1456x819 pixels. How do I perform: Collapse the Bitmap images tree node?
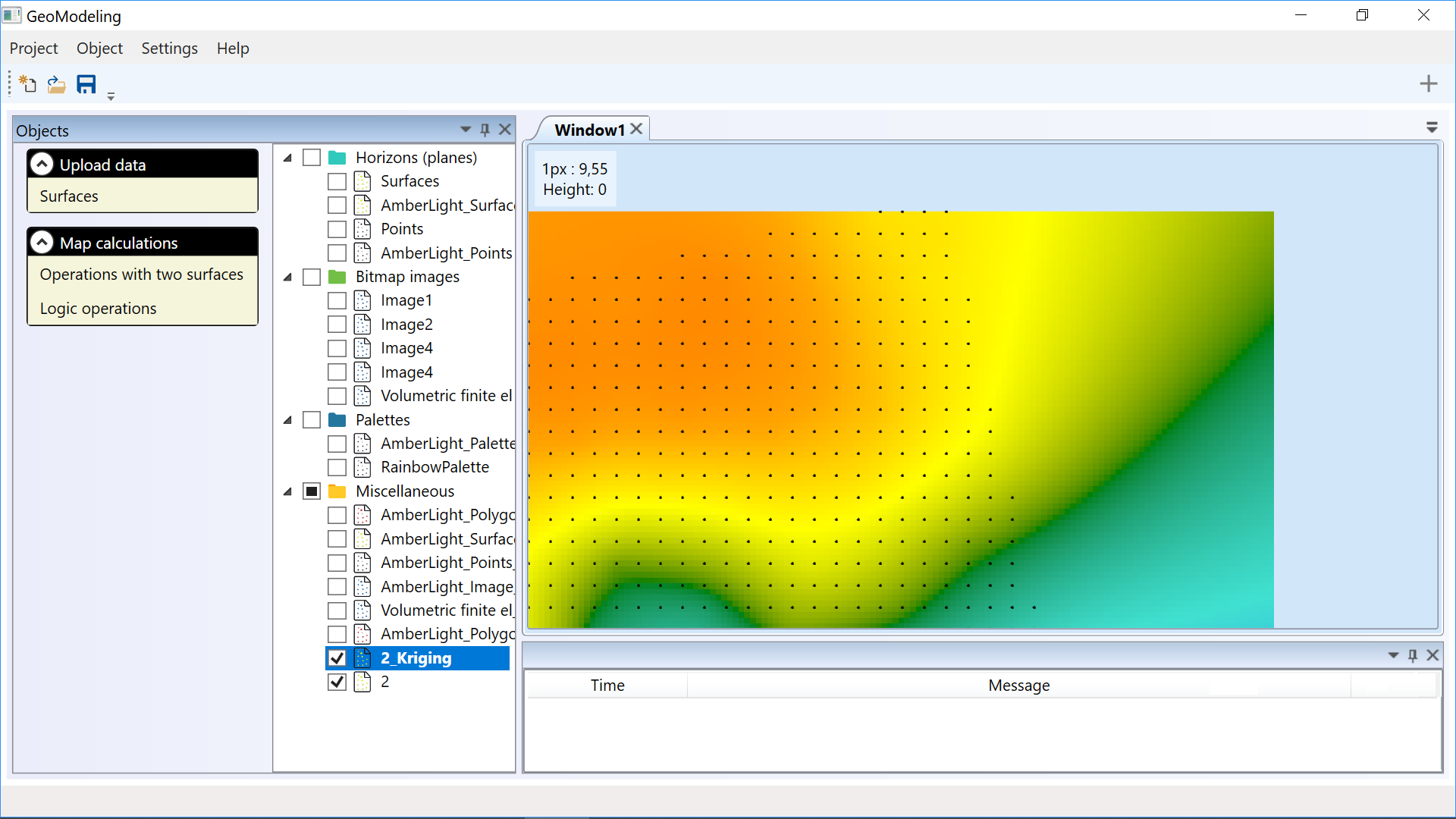(287, 277)
